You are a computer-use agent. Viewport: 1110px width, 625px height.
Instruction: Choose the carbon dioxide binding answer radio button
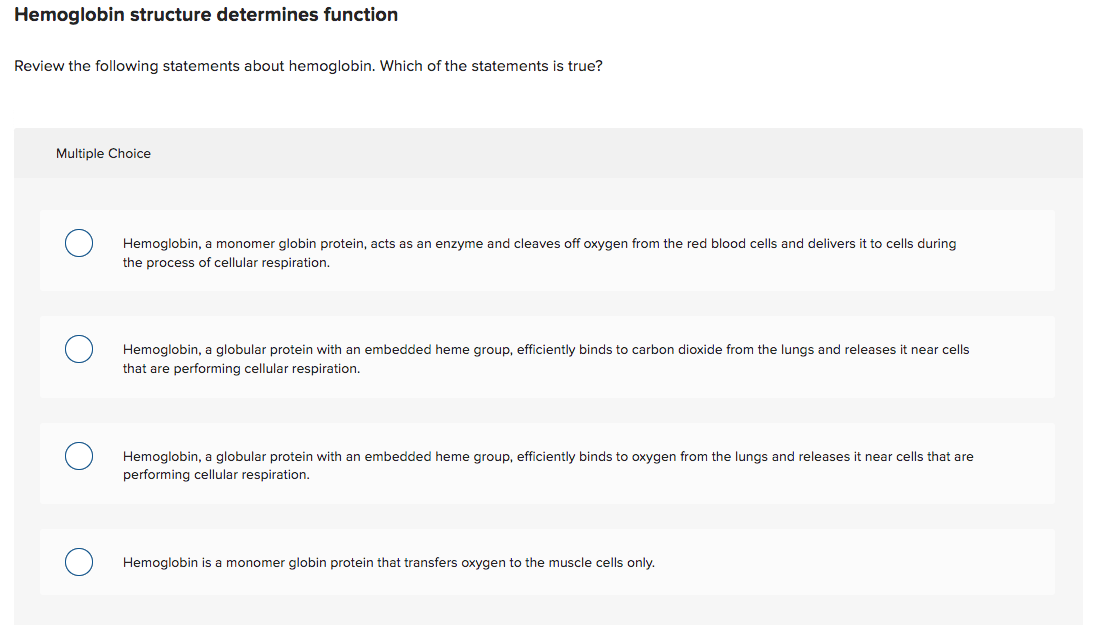[79, 349]
